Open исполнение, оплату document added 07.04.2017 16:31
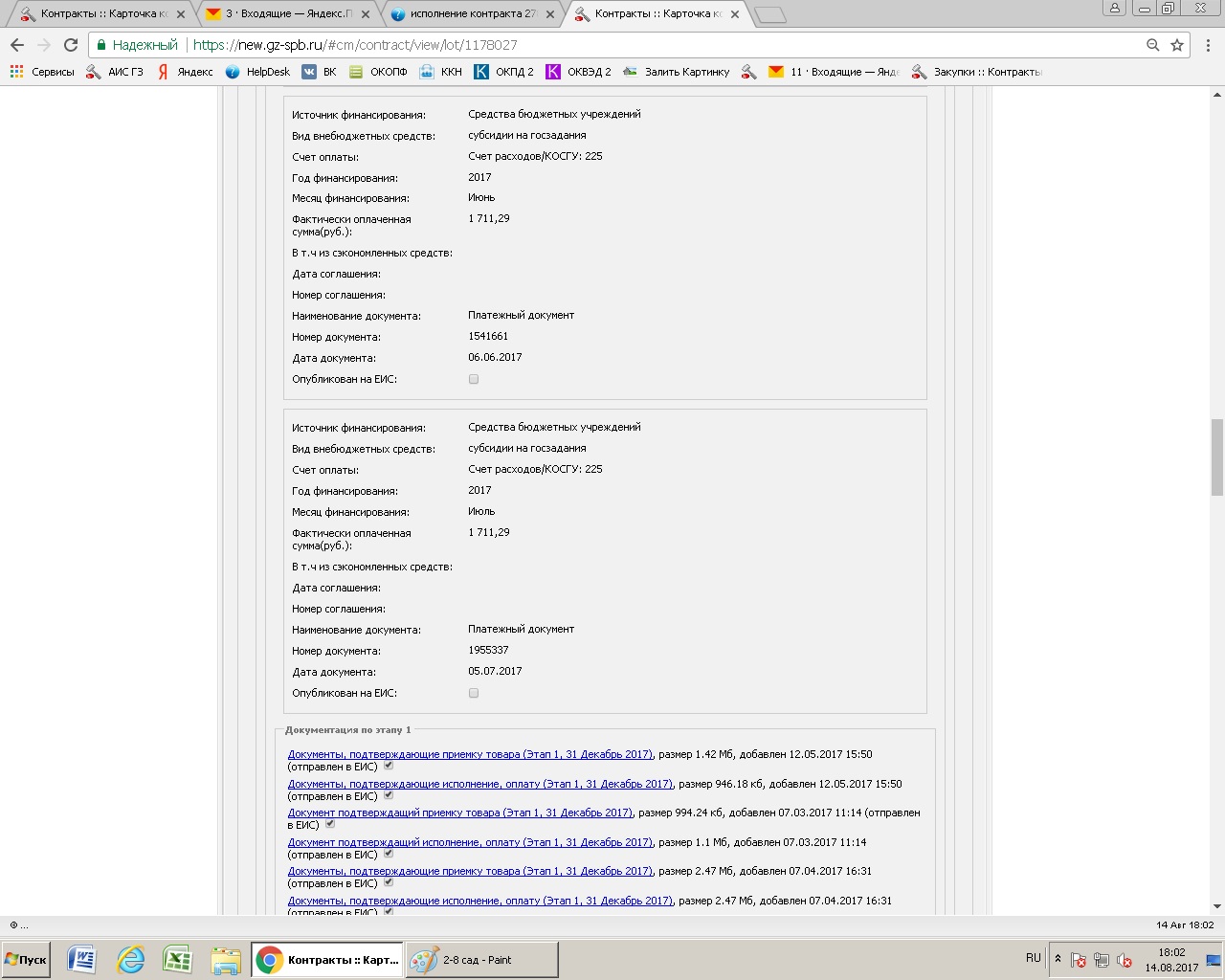1225x980 pixels. (480, 901)
